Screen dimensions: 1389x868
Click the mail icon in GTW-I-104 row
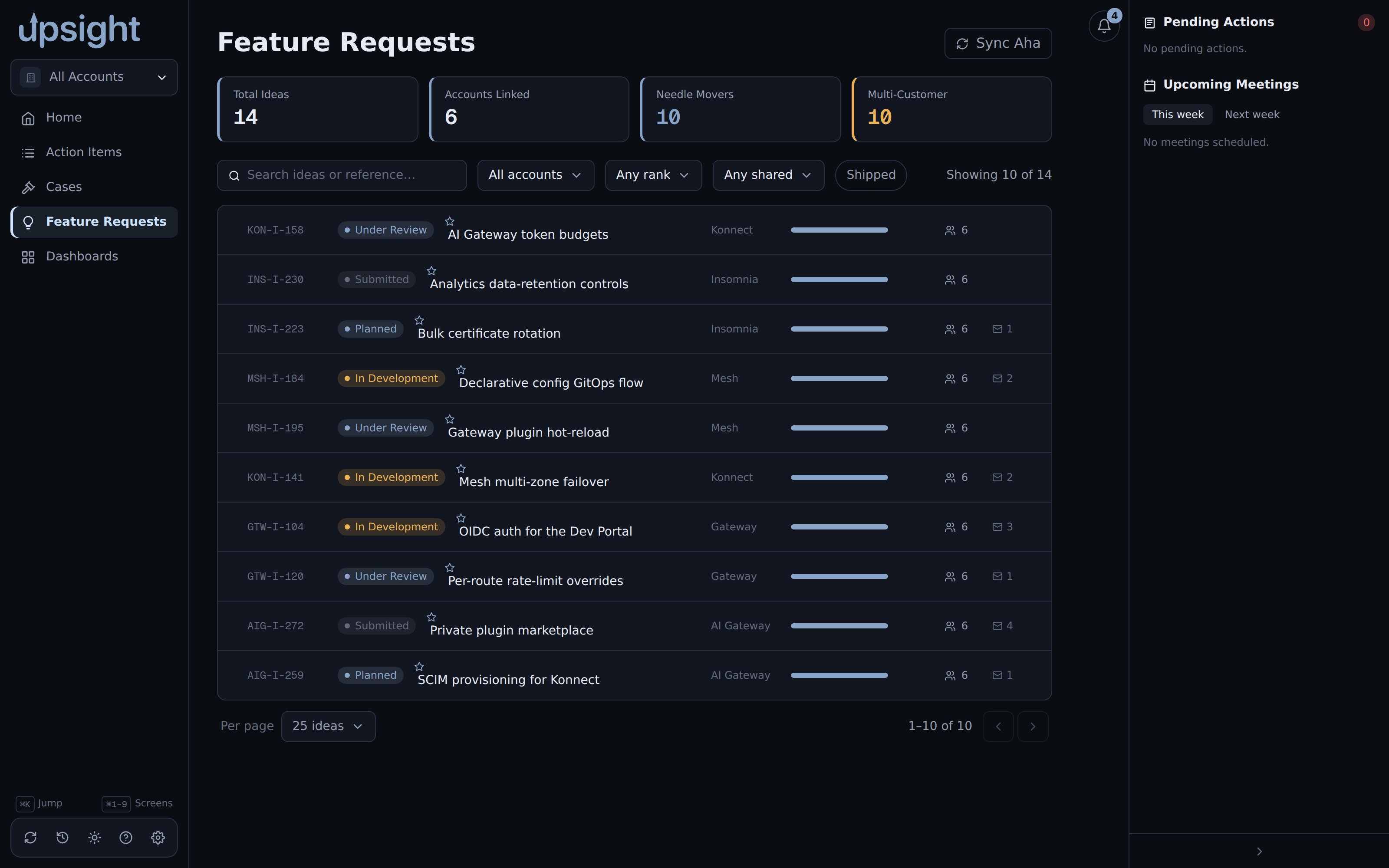tap(997, 527)
